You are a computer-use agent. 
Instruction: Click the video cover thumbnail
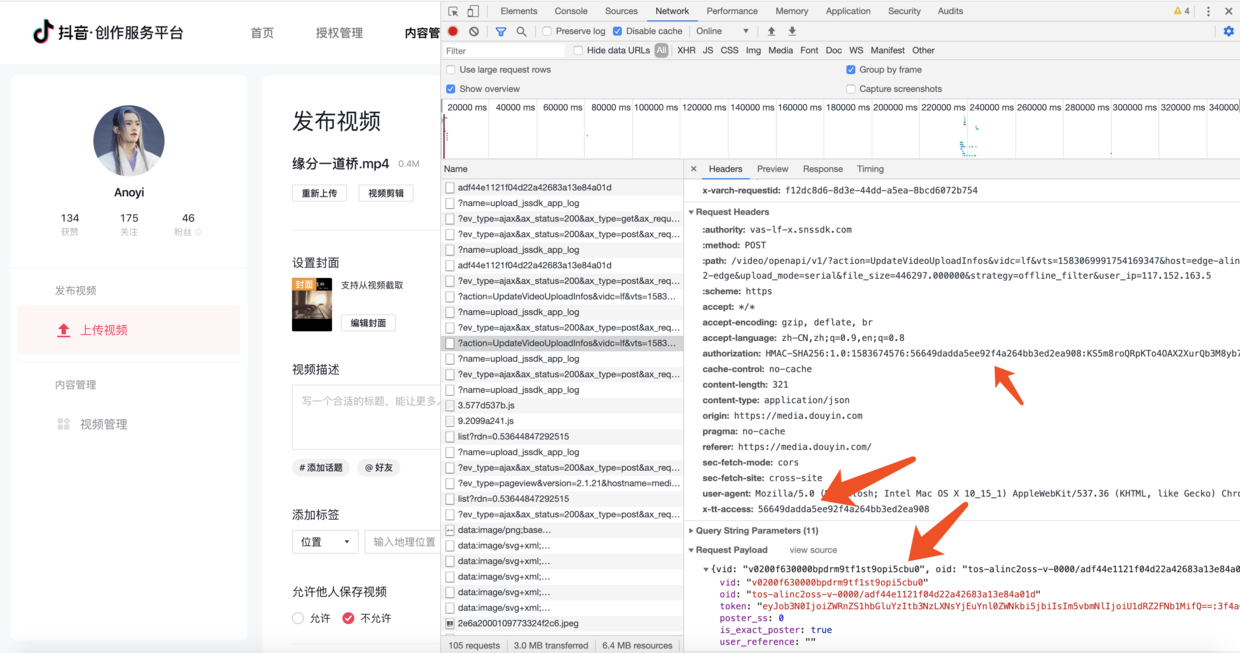312,304
